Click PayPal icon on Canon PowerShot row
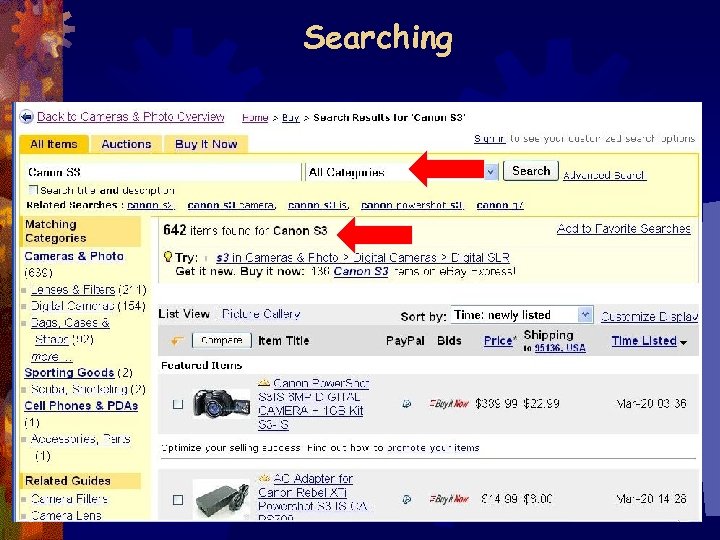Image resolution: width=720 pixels, height=540 pixels. pos(406,404)
